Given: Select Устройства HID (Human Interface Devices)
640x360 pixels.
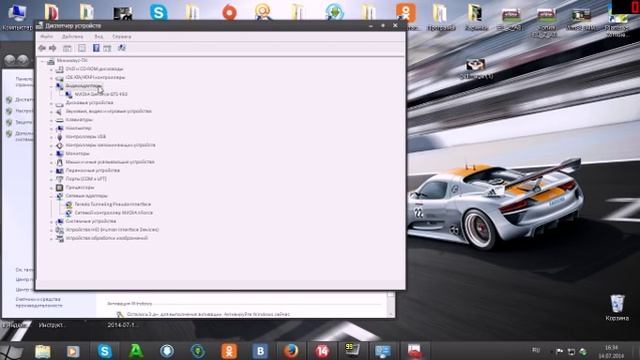Looking at the screenshot, I should coord(112,230).
